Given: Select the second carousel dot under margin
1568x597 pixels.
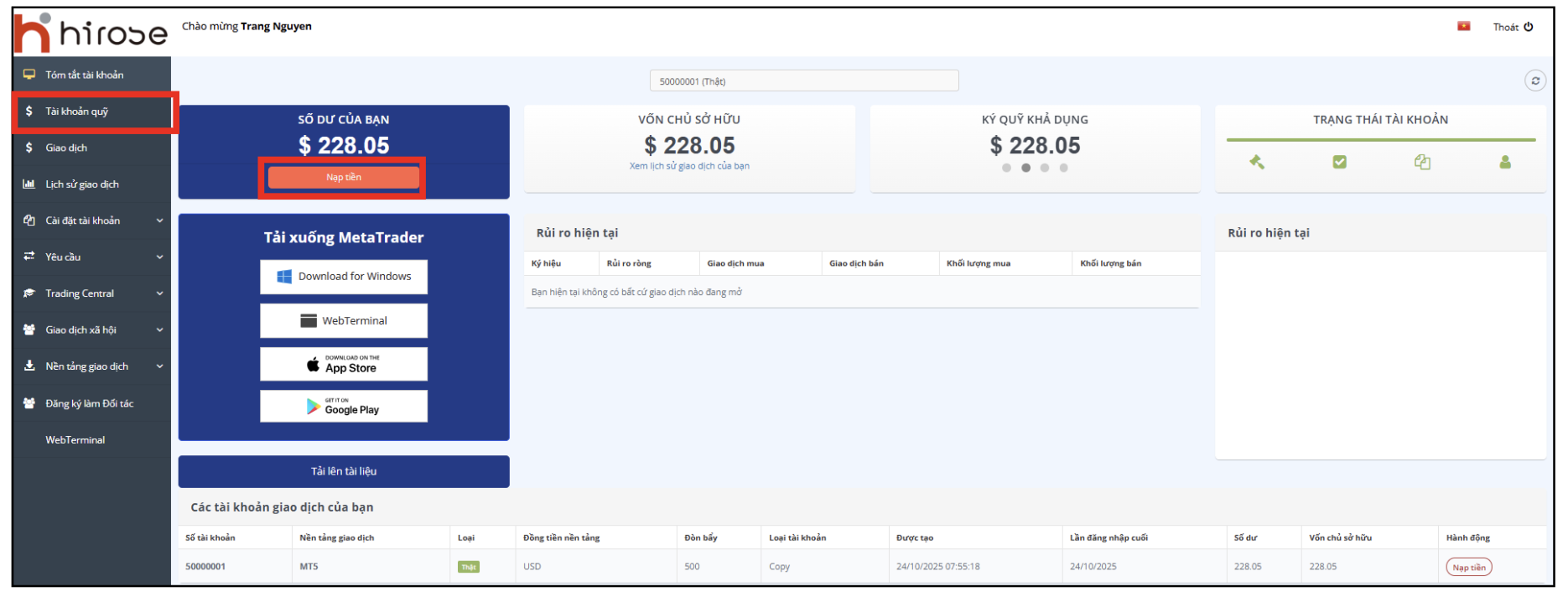Looking at the screenshot, I should [1025, 168].
